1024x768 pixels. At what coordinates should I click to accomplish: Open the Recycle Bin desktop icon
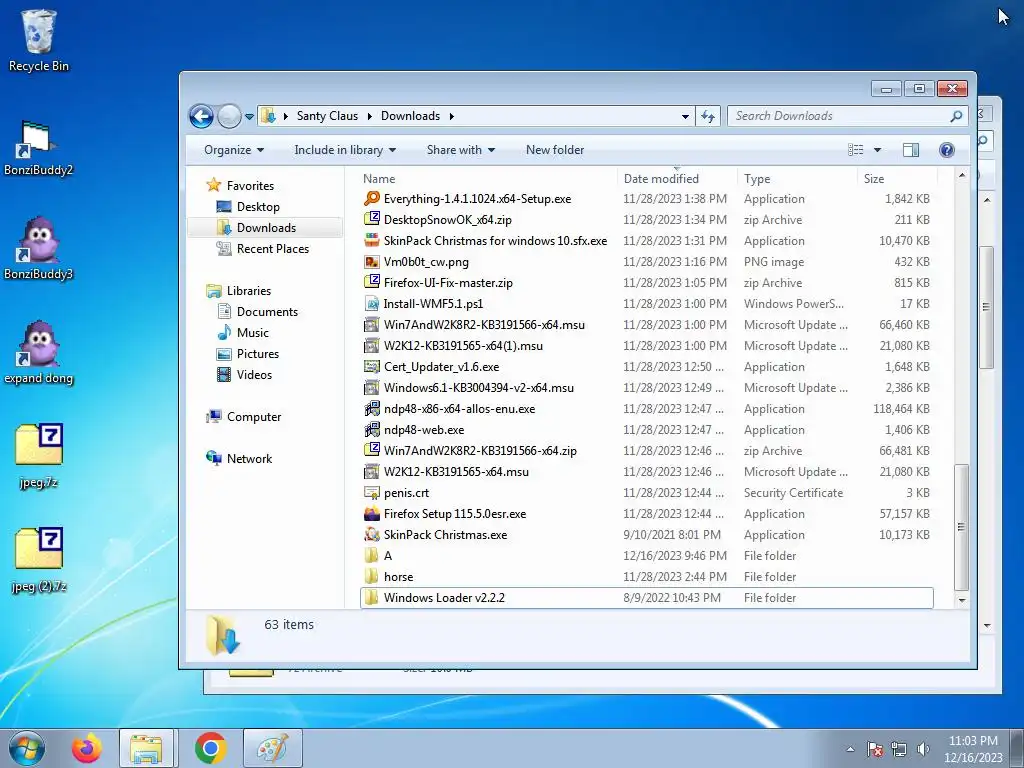click(39, 40)
